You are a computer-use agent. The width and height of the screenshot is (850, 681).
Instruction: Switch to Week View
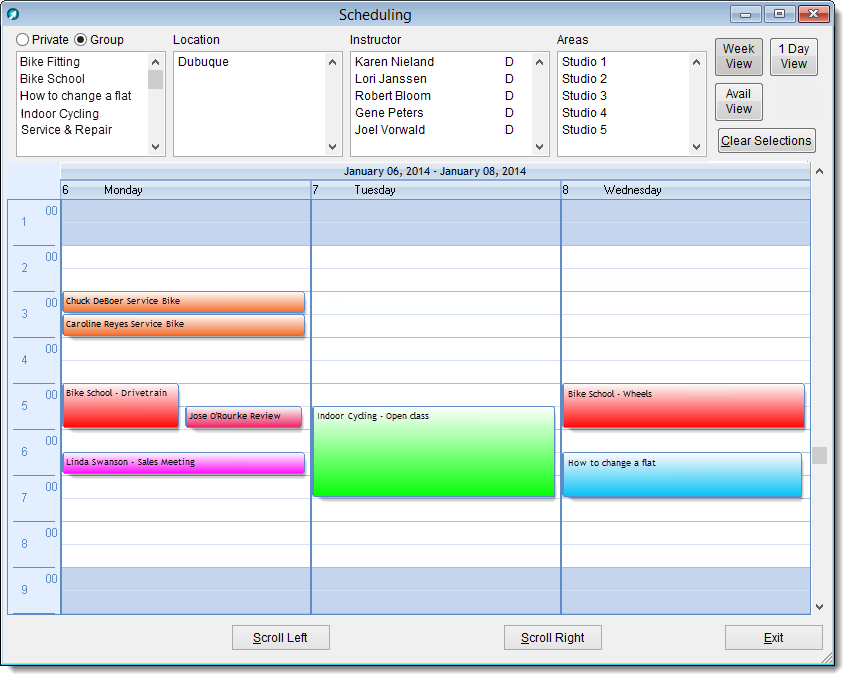point(738,57)
